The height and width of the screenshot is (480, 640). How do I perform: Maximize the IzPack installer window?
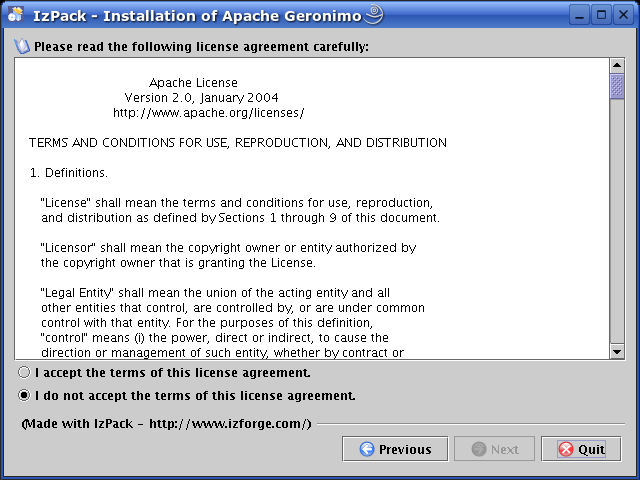601,15
